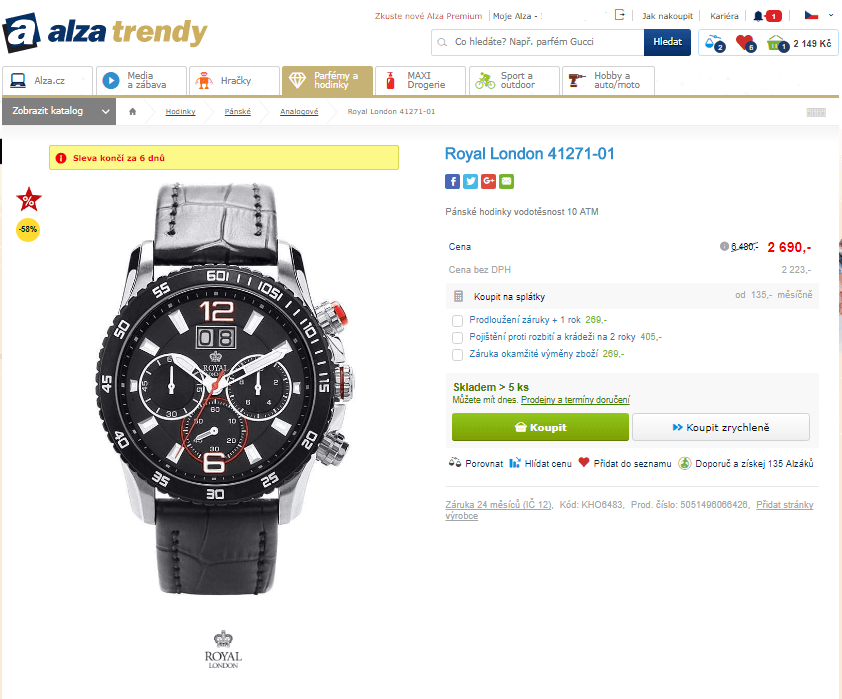Click green Koupit button
Viewport: 842px width, 699px height.
[x=540, y=427]
